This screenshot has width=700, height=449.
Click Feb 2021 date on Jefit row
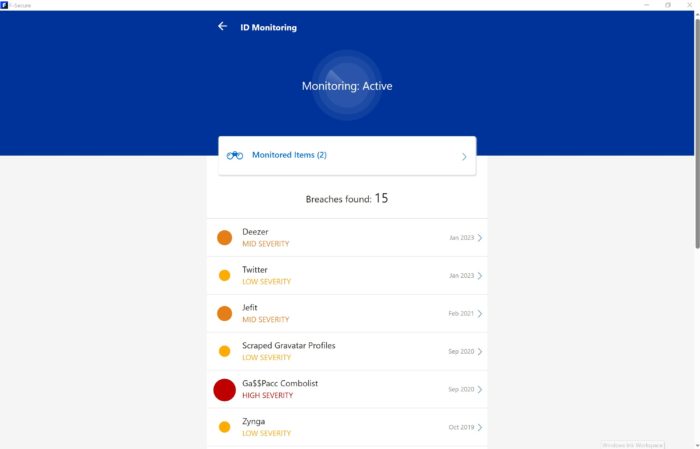coord(461,313)
